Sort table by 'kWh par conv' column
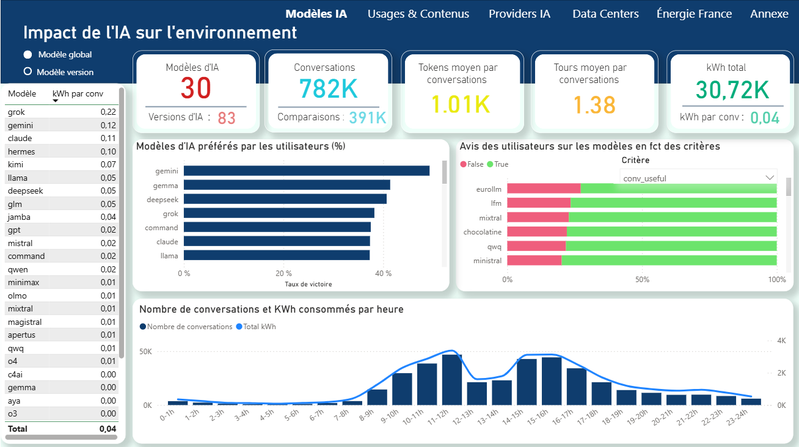Viewport: 799px width, 447px height. [x=78, y=94]
